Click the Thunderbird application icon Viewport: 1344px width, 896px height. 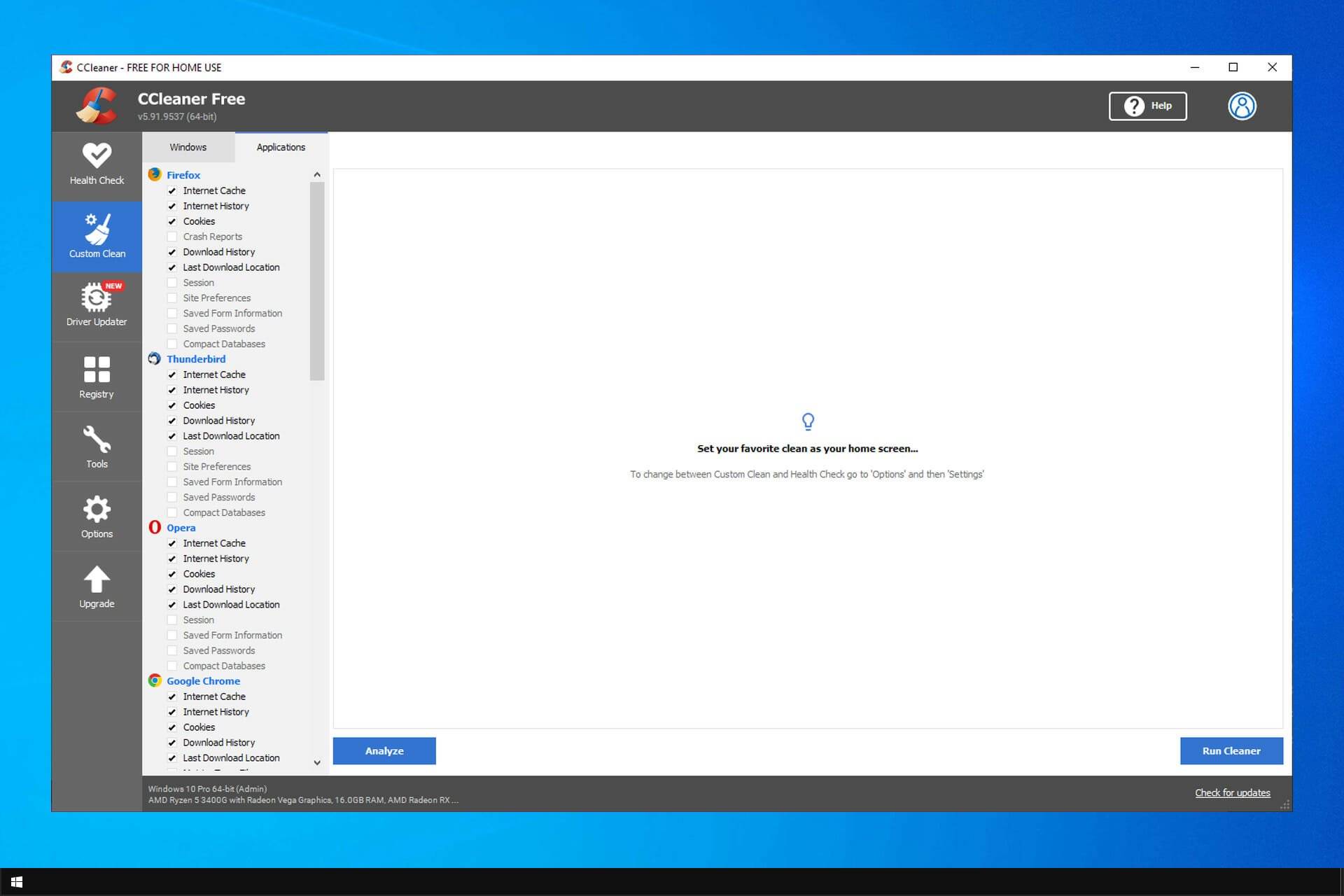[155, 358]
